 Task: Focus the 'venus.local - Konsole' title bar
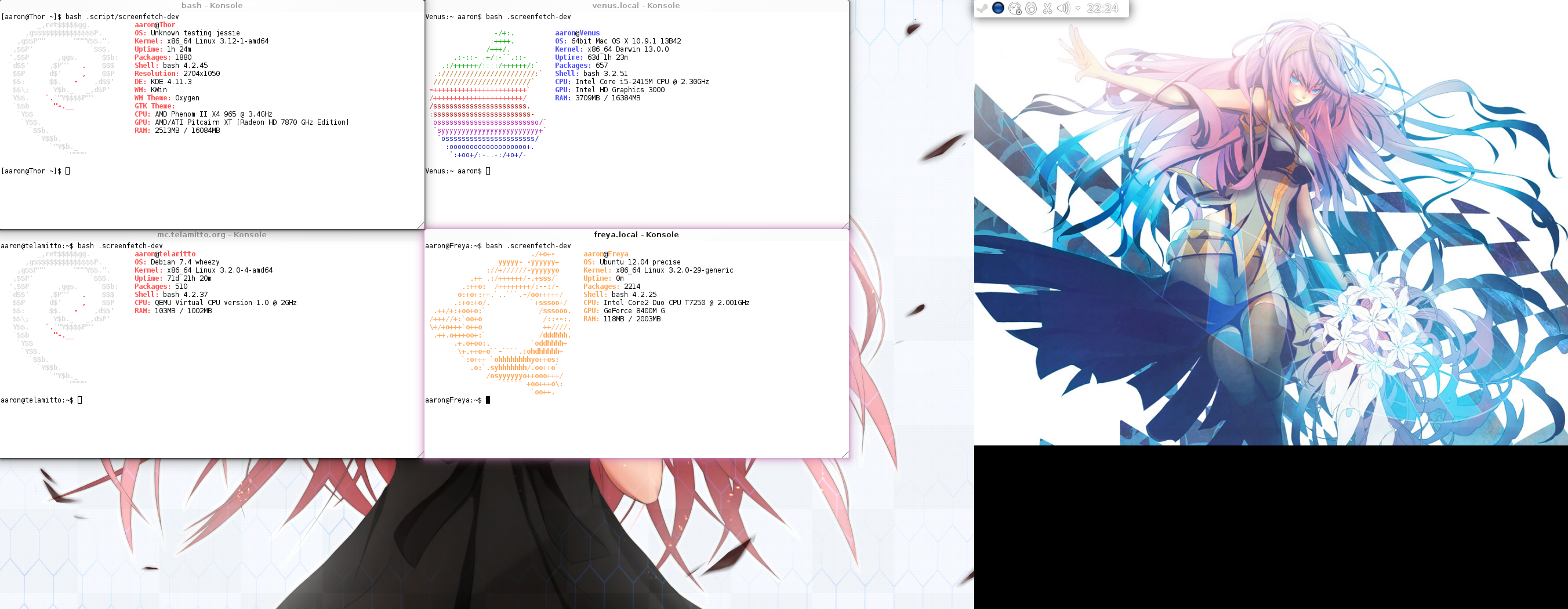pyautogui.click(x=636, y=5)
